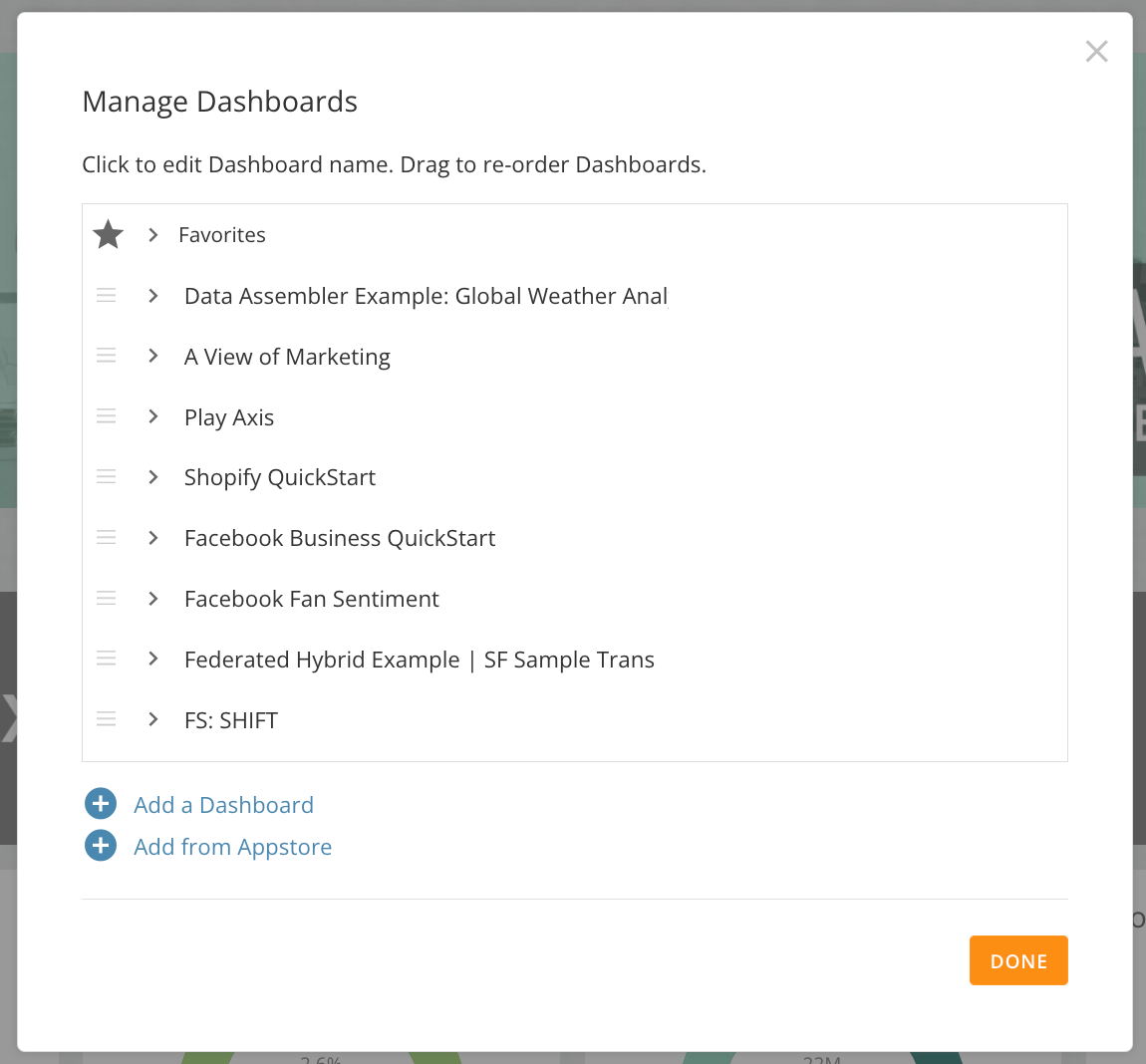
Task: Click the drag handle for Shopify QuickStart
Action: (x=106, y=477)
